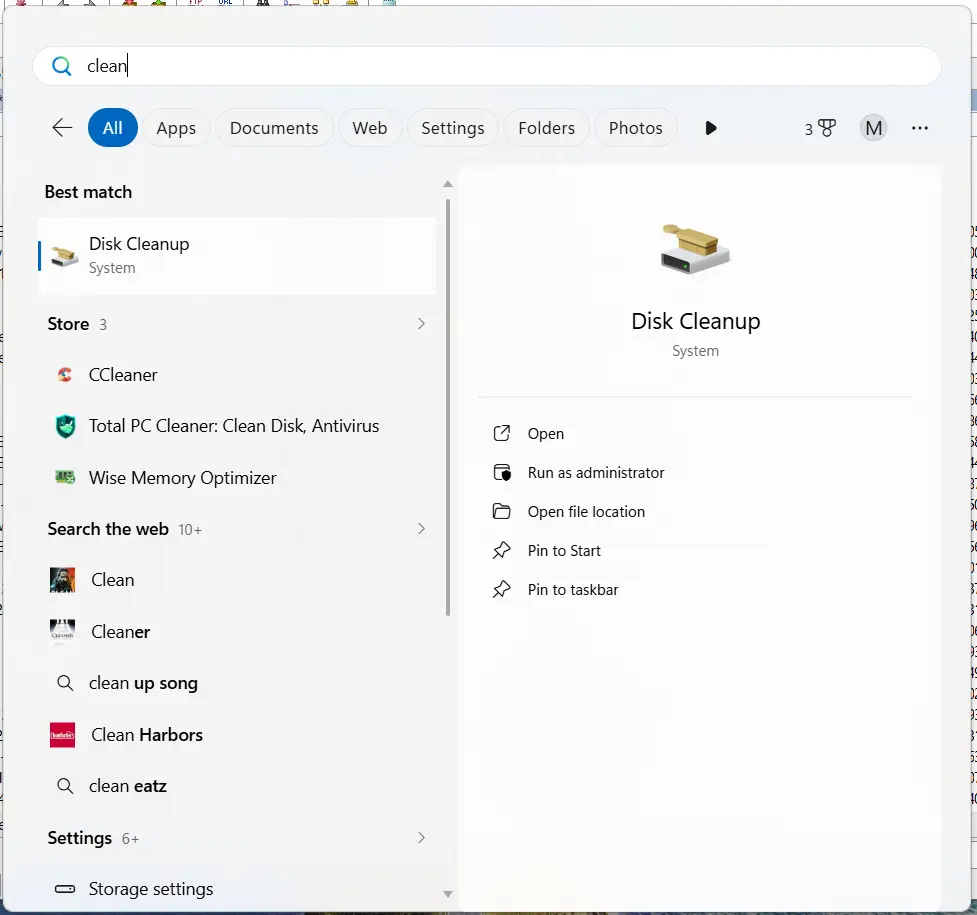
Task: Click the Open file location folder icon
Action: coord(502,512)
